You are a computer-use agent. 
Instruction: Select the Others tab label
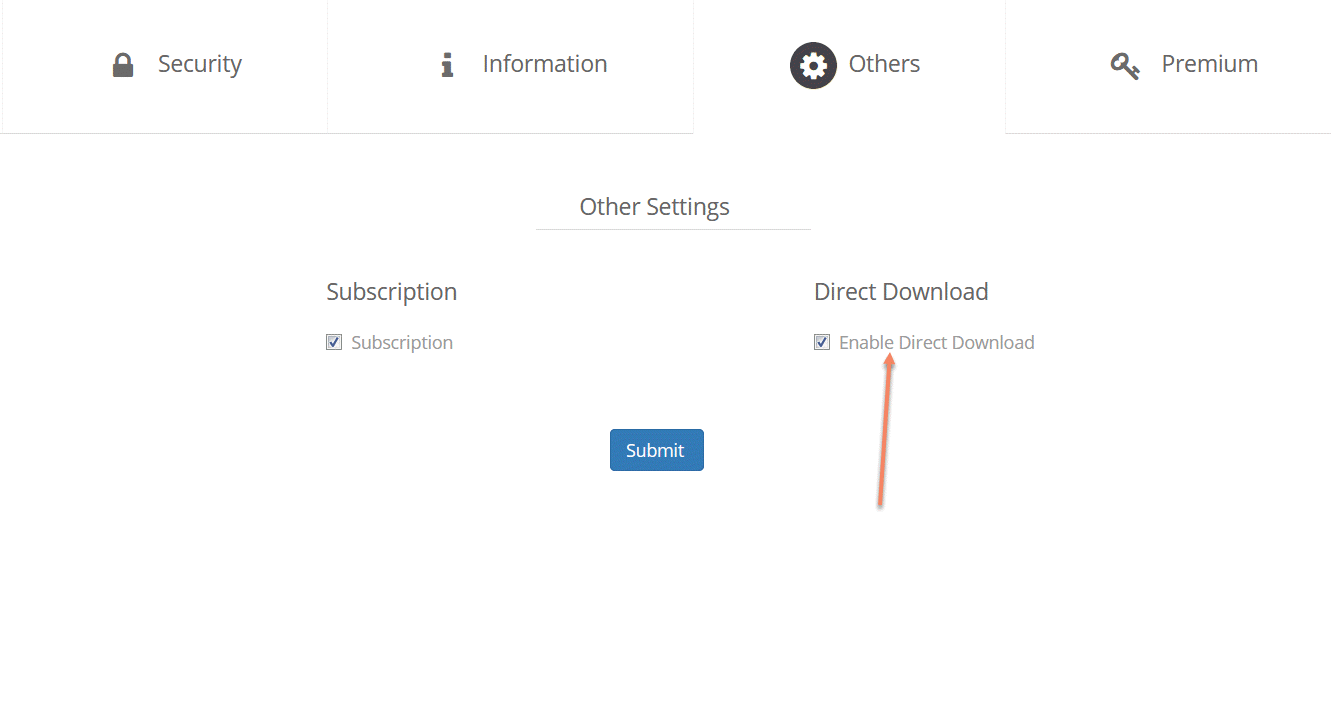pos(884,64)
